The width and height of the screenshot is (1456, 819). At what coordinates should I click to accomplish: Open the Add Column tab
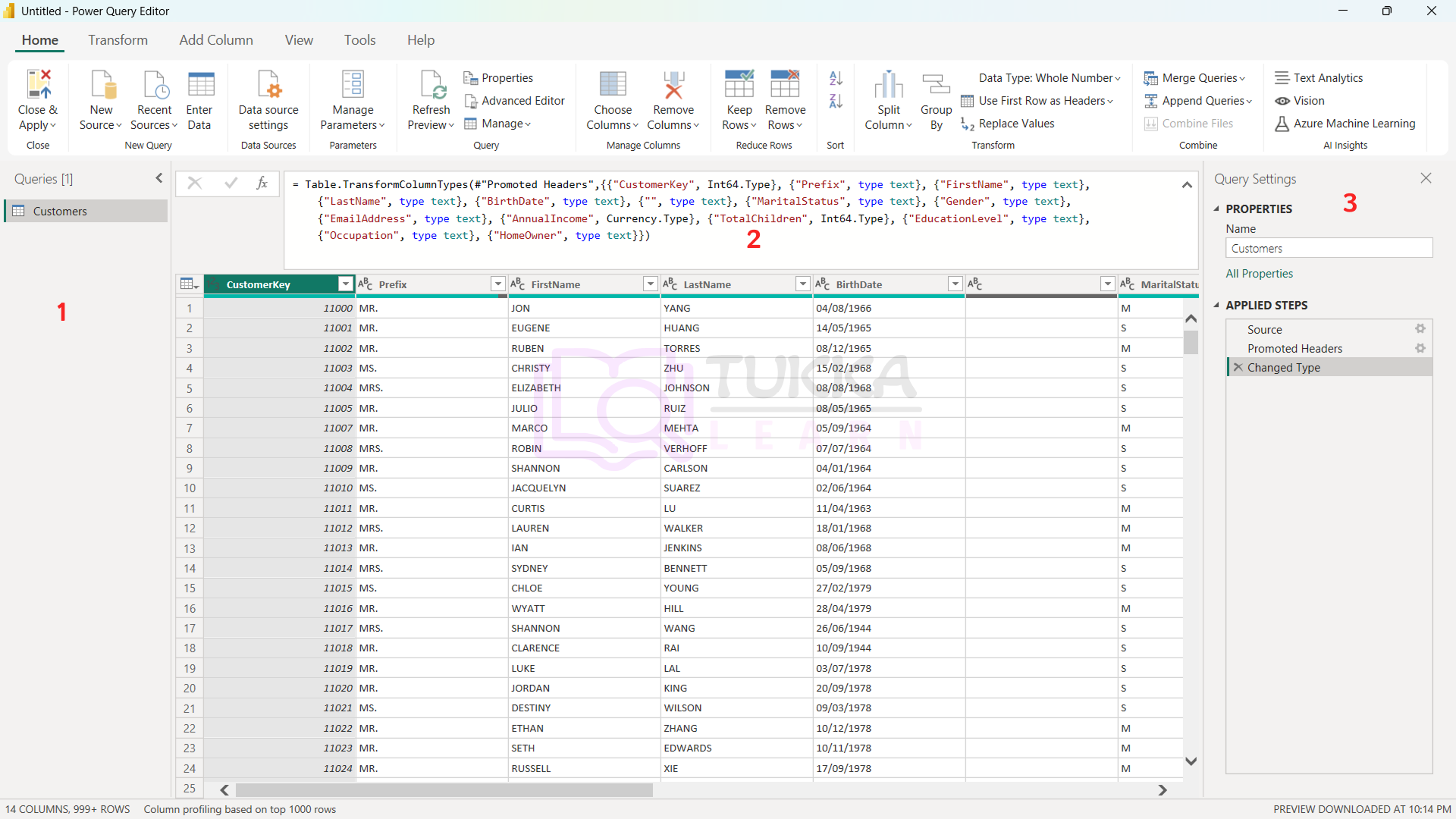point(216,40)
